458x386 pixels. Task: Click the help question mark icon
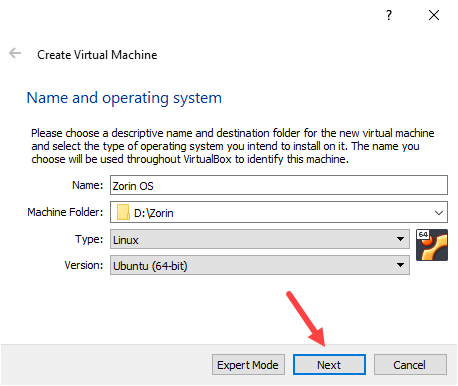click(x=389, y=15)
